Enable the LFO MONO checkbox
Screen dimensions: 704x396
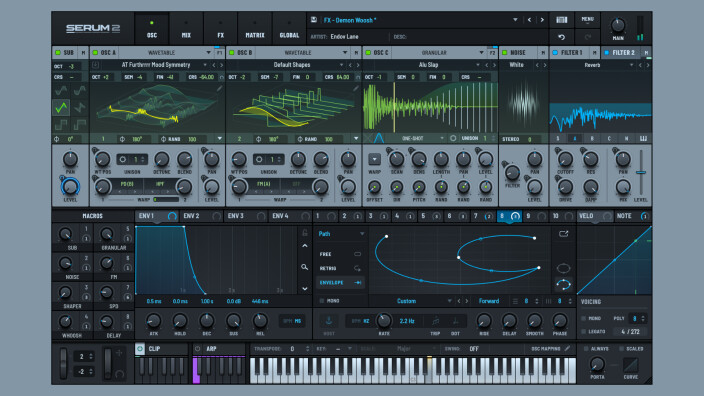pos(321,301)
